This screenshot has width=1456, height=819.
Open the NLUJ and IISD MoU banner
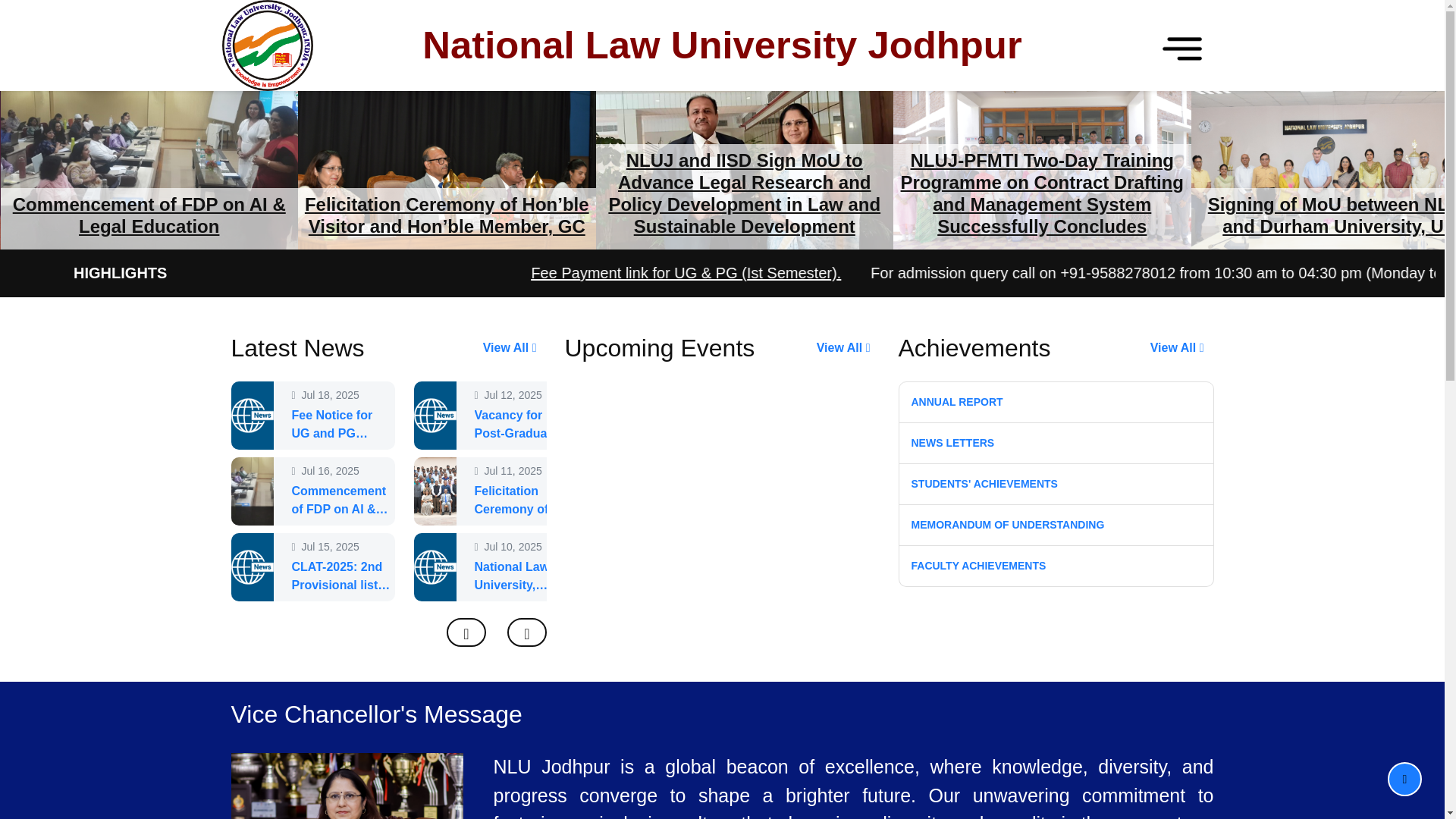(x=744, y=193)
